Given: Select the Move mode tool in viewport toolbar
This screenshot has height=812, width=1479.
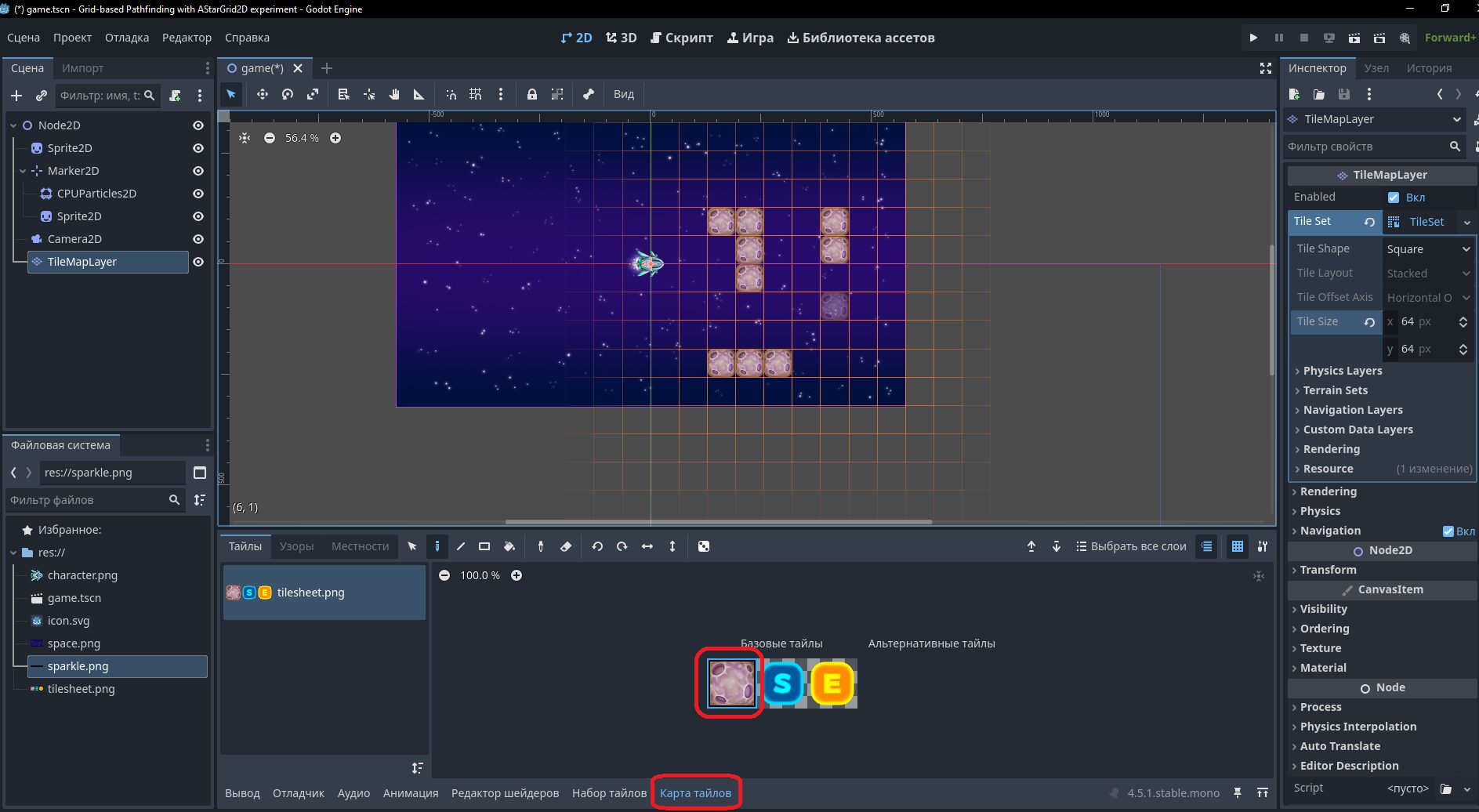Looking at the screenshot, I should pos(262,94).
